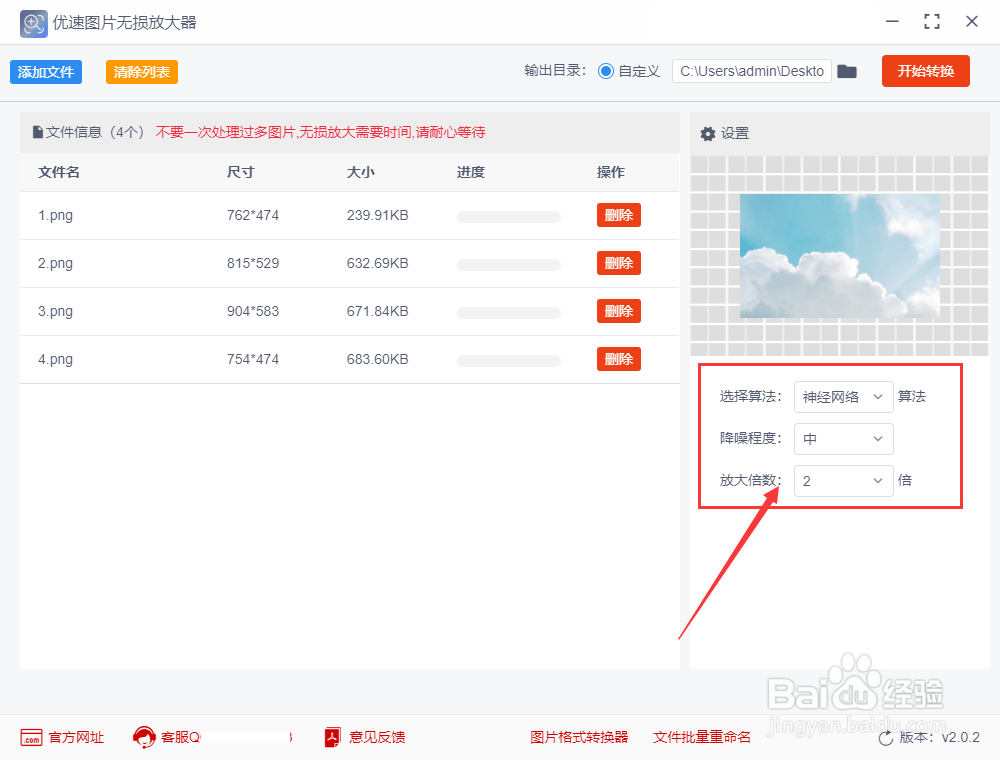Click 清除列表 to clear the list
This screenshot has height=760, width=1000.
click(x=141, y=71)
